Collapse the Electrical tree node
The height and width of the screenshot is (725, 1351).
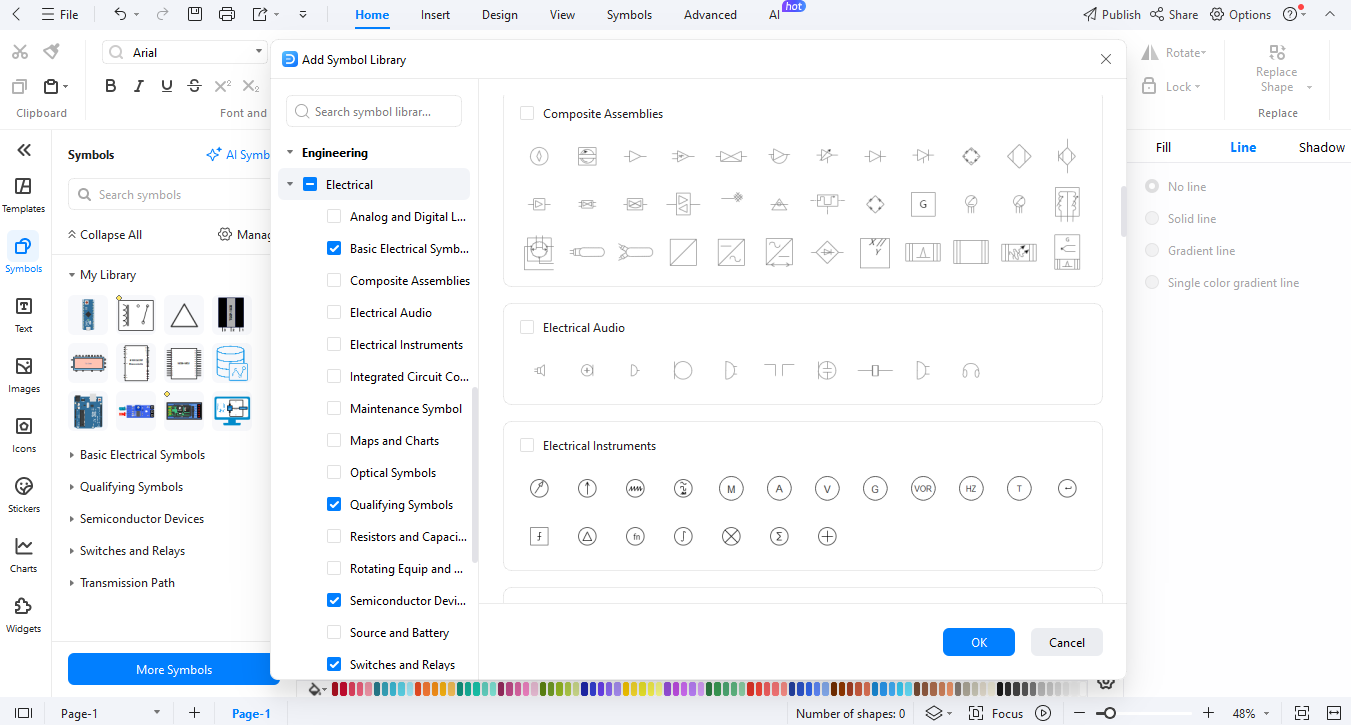point(290,185)
